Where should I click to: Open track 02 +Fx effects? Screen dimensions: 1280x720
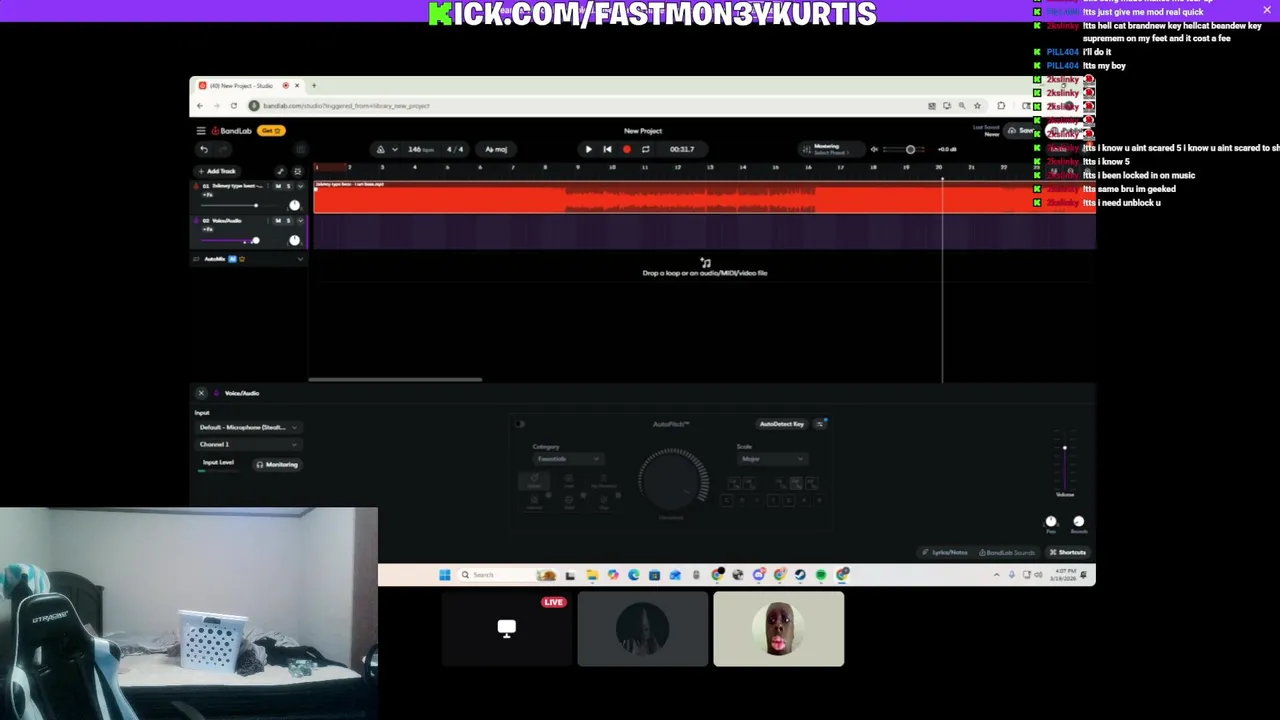pos(208,230)
